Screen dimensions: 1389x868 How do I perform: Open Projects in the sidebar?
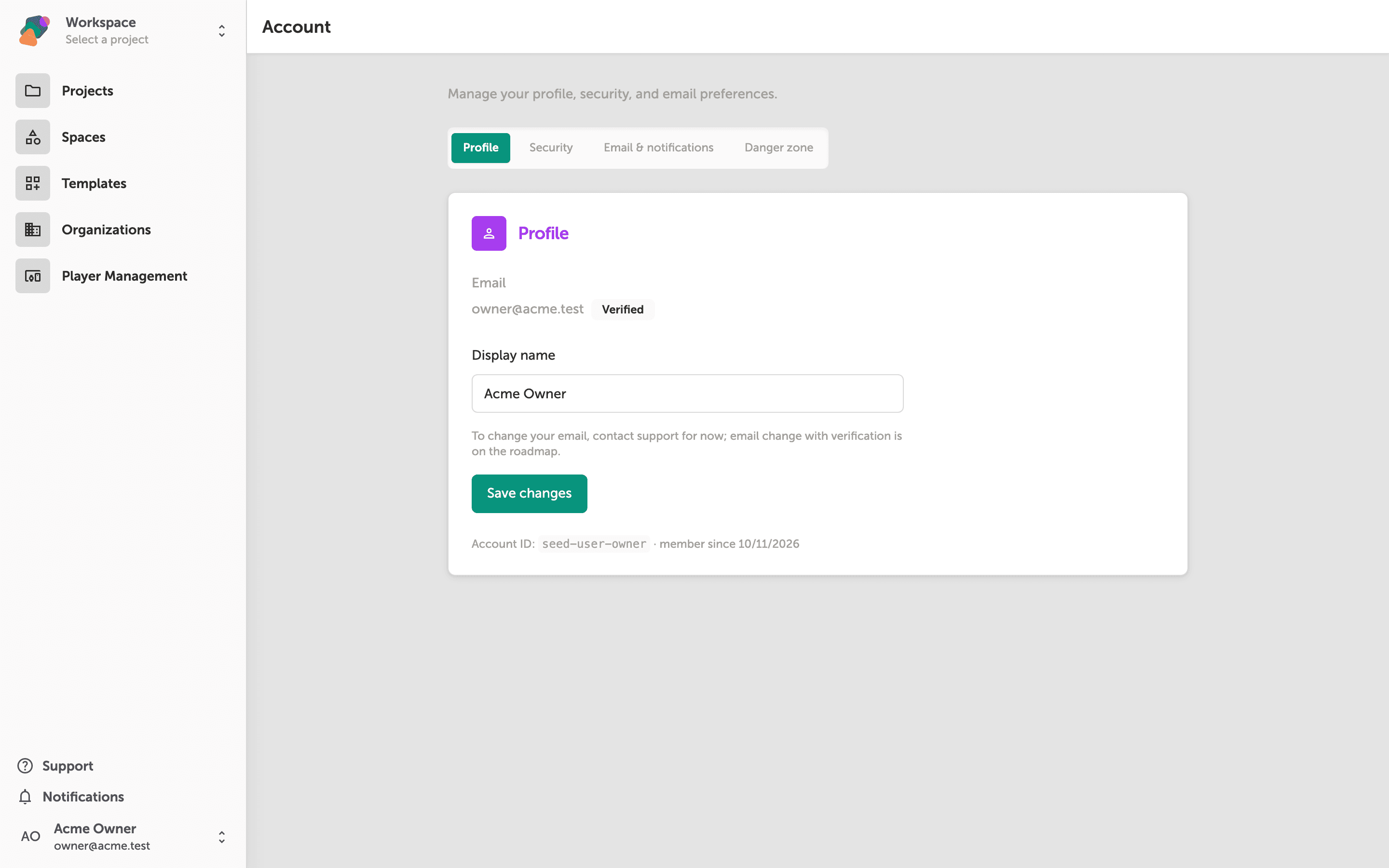[x=123, y=91]
